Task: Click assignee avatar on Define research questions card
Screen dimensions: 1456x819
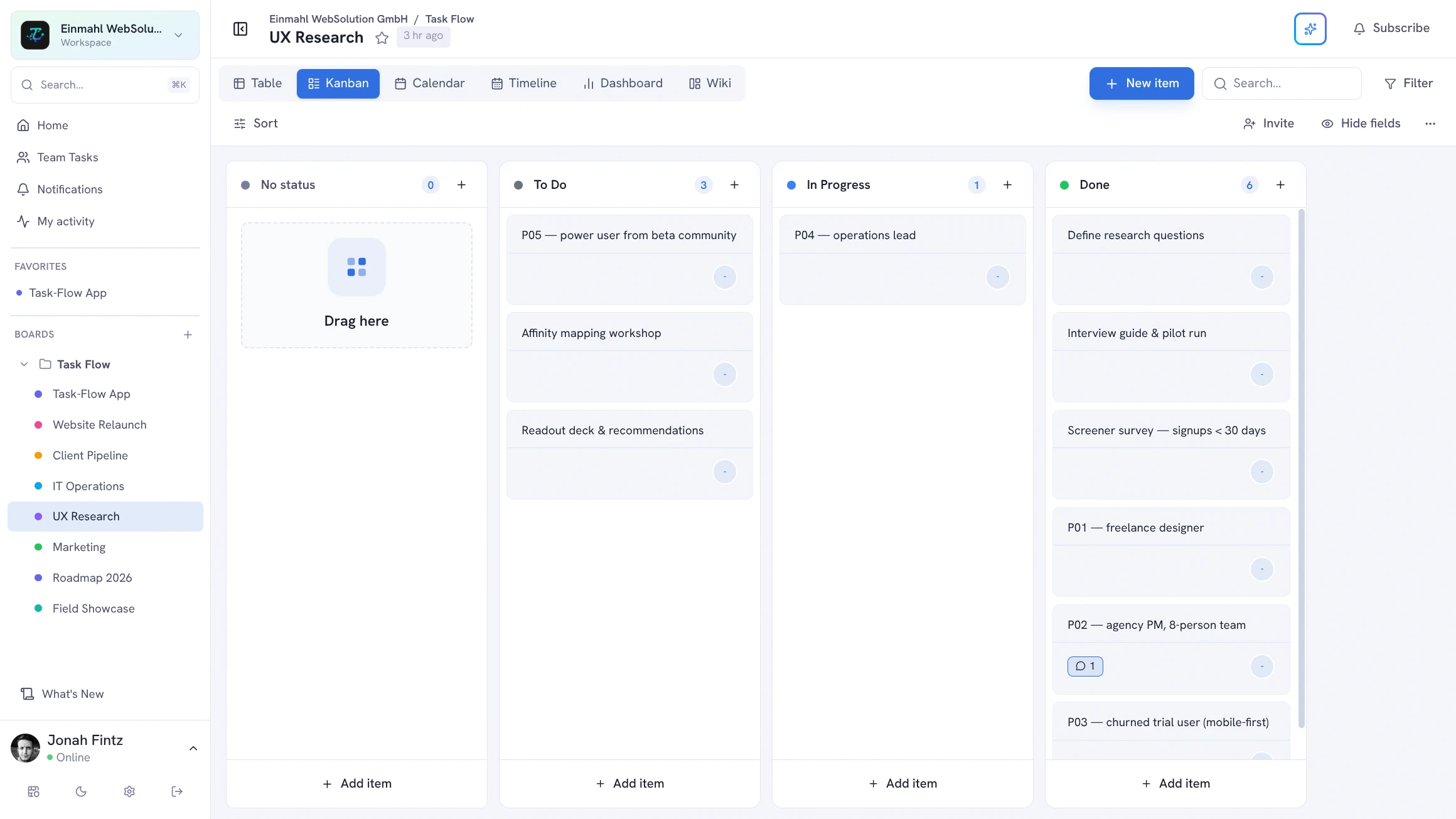Action: tap(1261, 277)
